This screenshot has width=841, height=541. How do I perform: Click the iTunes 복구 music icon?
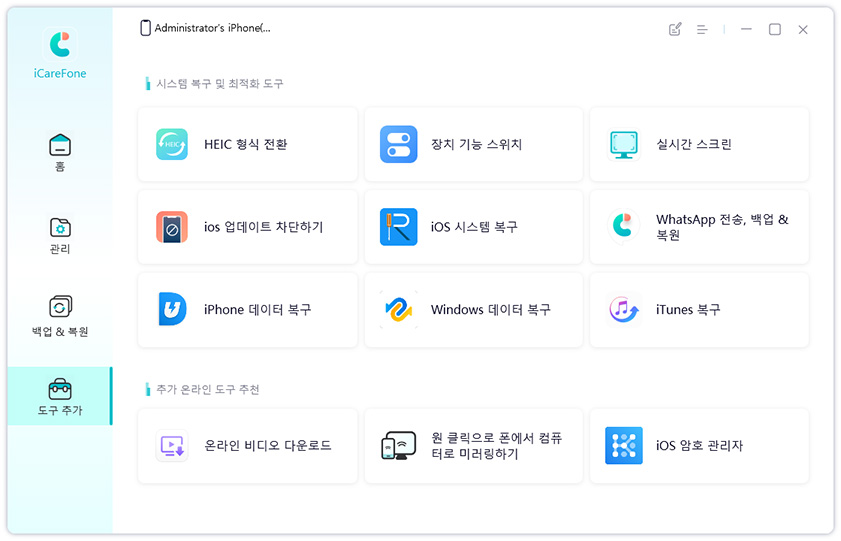pyautogui.click(x=624, y=309)
